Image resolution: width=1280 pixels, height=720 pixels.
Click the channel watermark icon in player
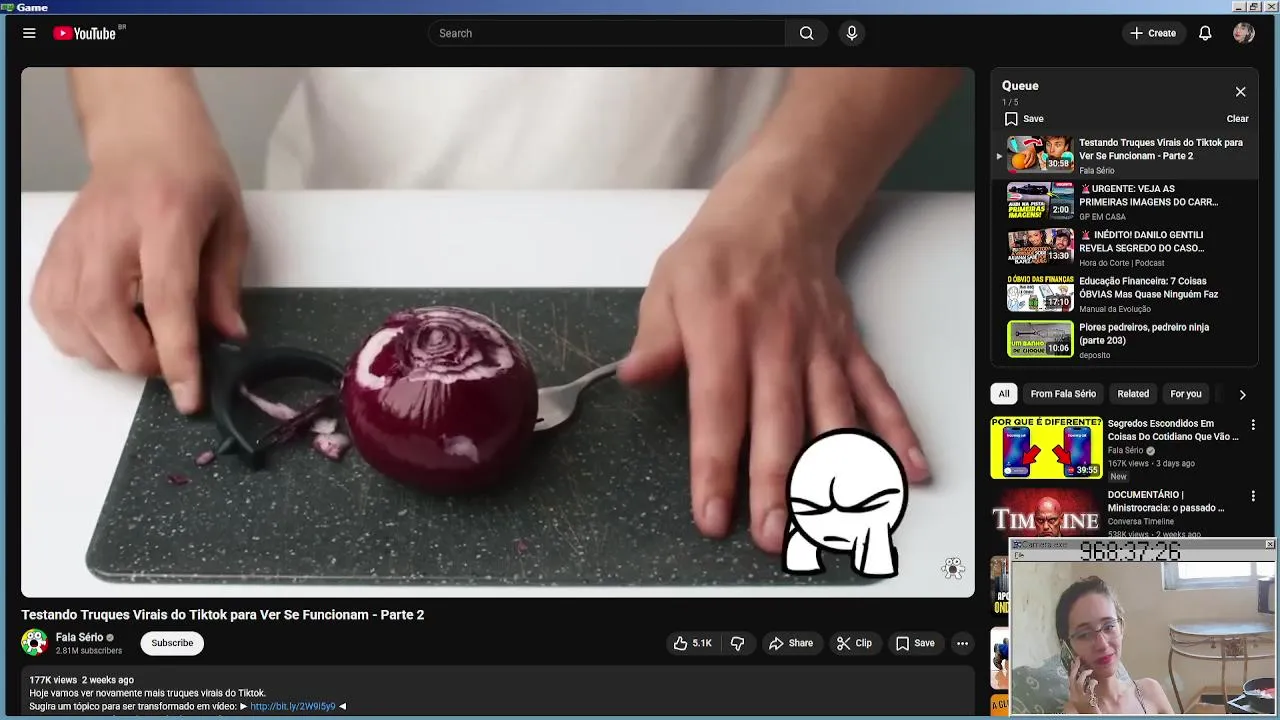coord(952,568)
